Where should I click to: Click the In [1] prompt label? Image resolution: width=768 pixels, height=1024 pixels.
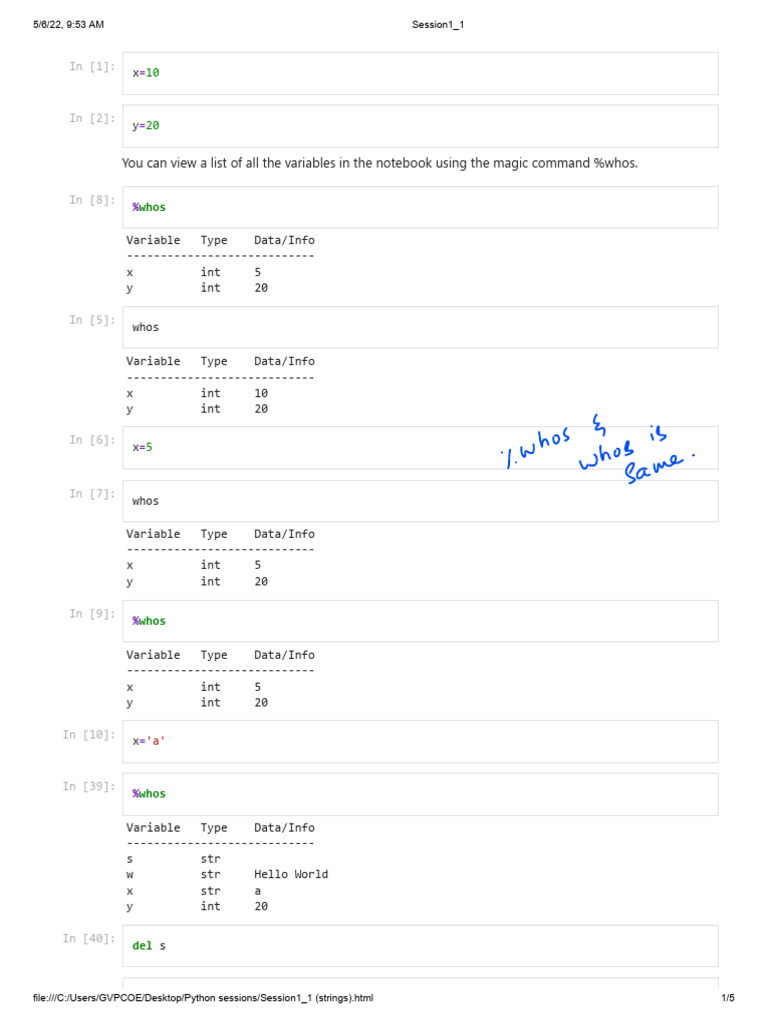[92, 66]
